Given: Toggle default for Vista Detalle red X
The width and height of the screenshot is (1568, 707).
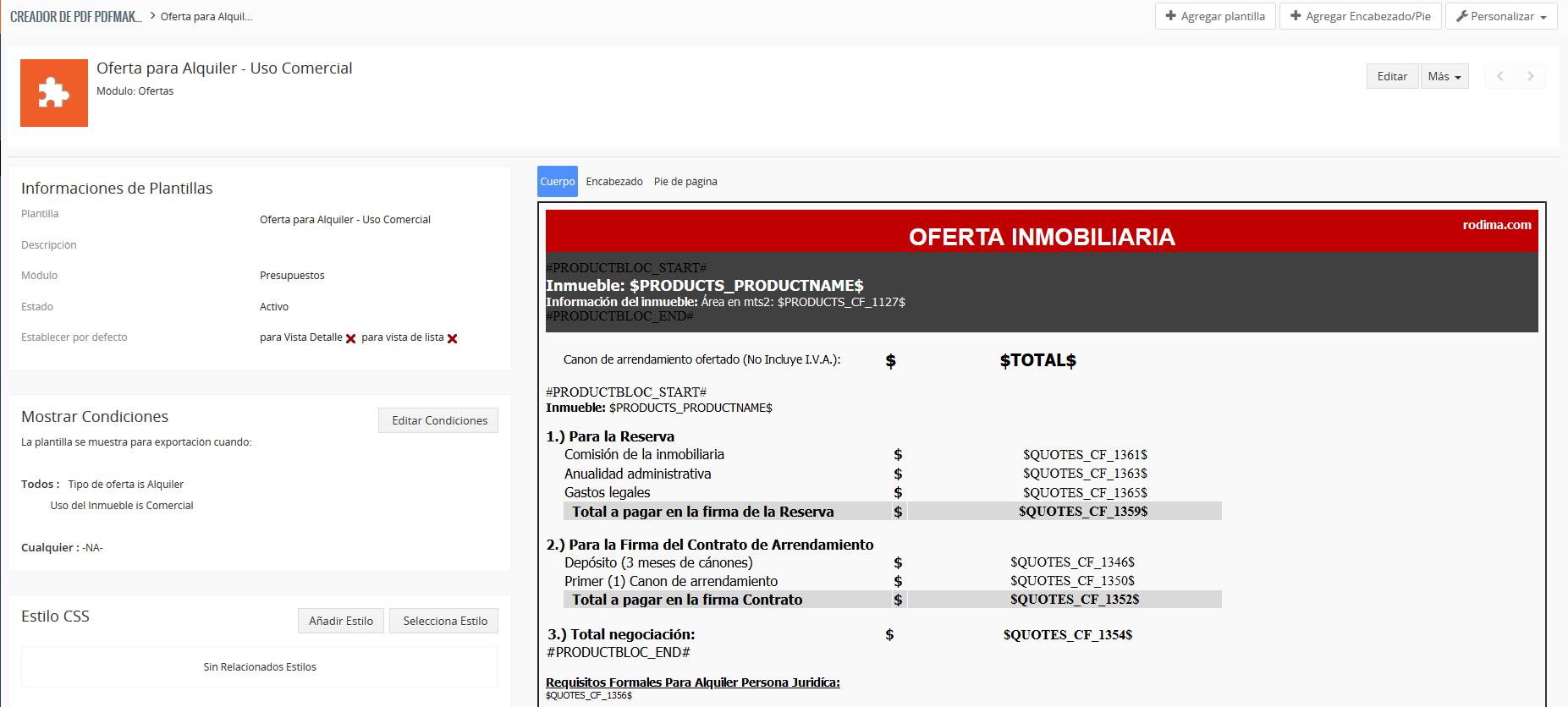Looking at the screenshot, I should click(x=350, y=338).
